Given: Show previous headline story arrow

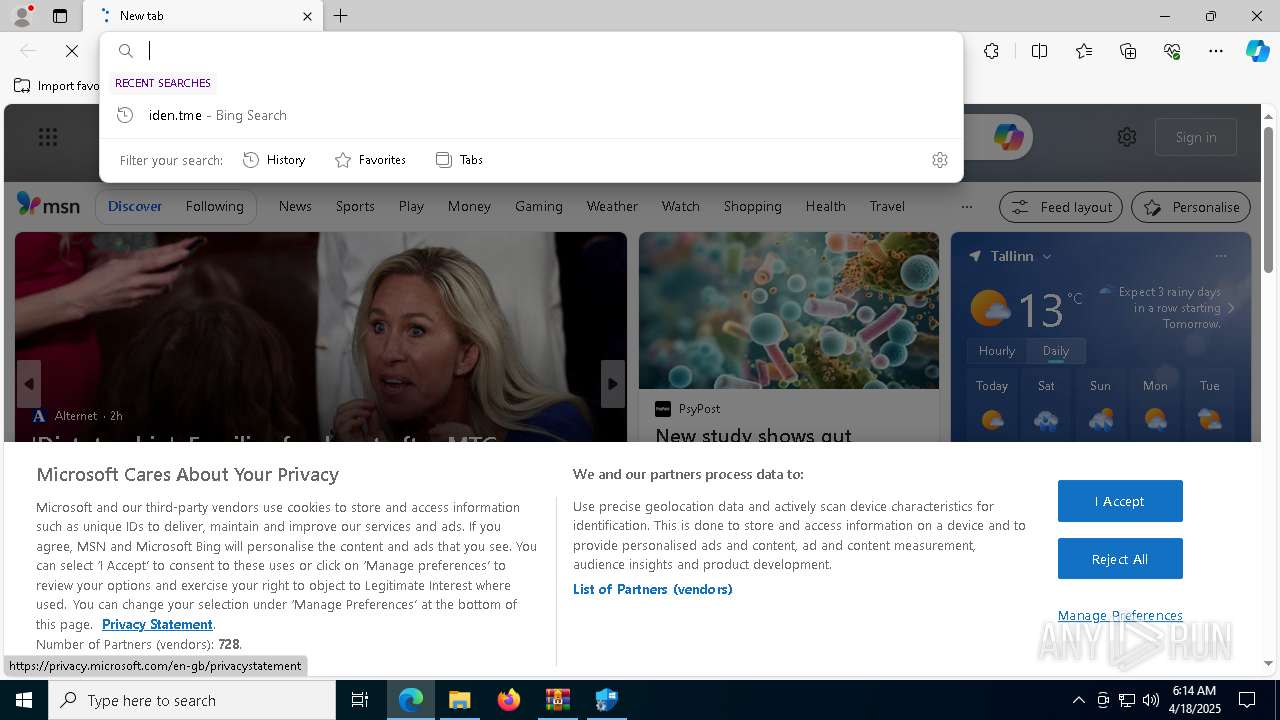Looking at the screenshot, I should (28, 384).
